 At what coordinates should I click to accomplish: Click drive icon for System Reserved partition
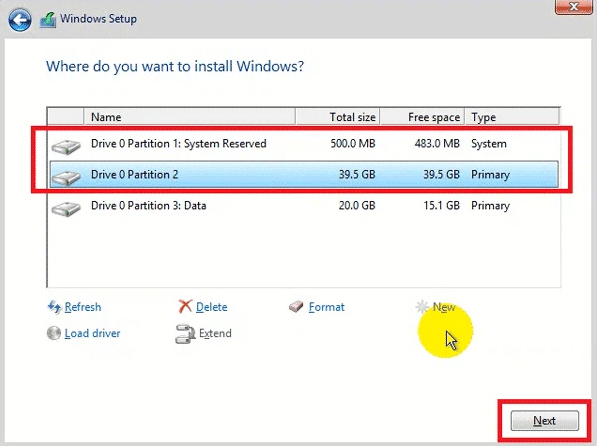(x=66, y=146)
